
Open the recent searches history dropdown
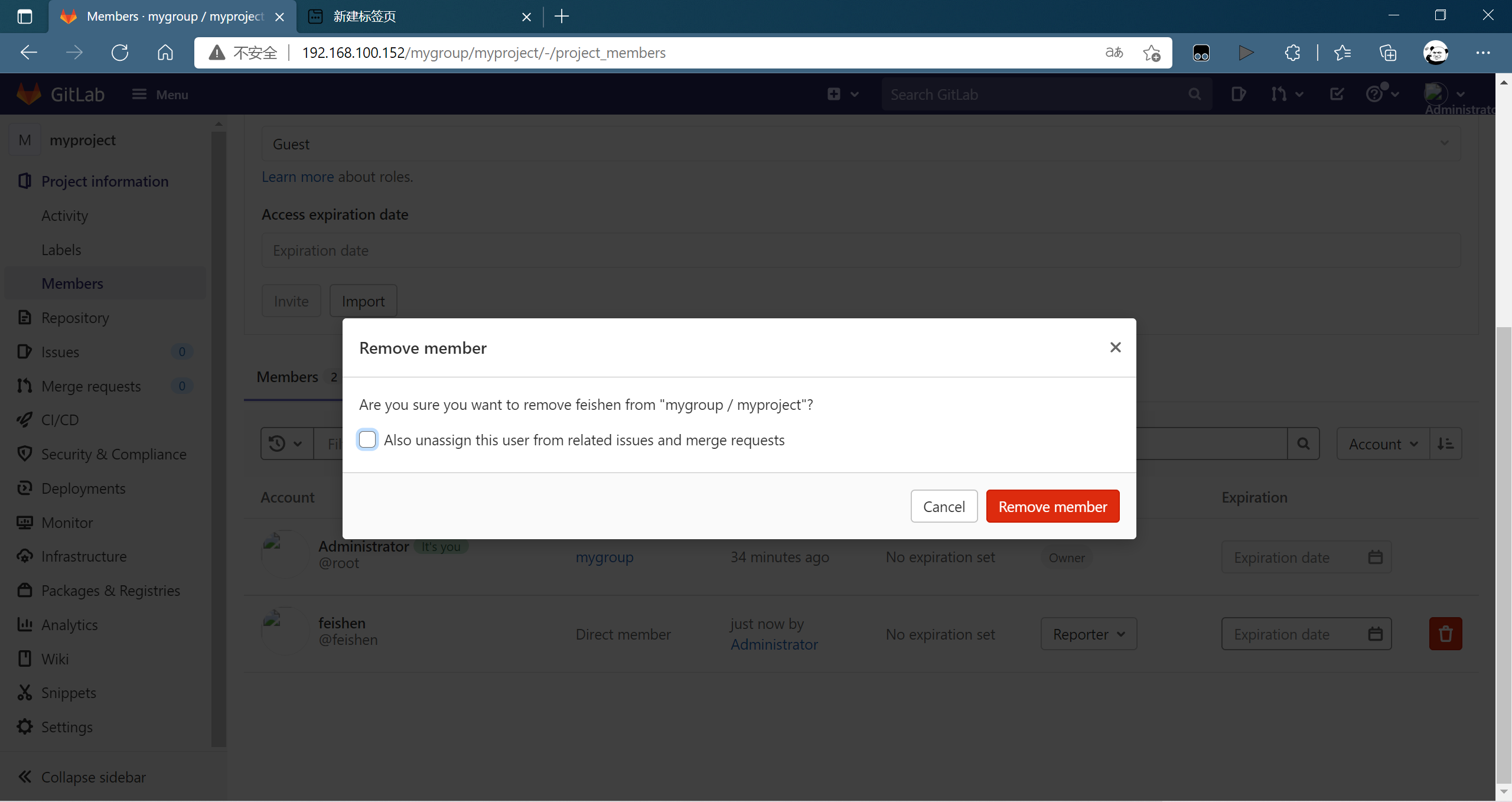coord(286,444)
